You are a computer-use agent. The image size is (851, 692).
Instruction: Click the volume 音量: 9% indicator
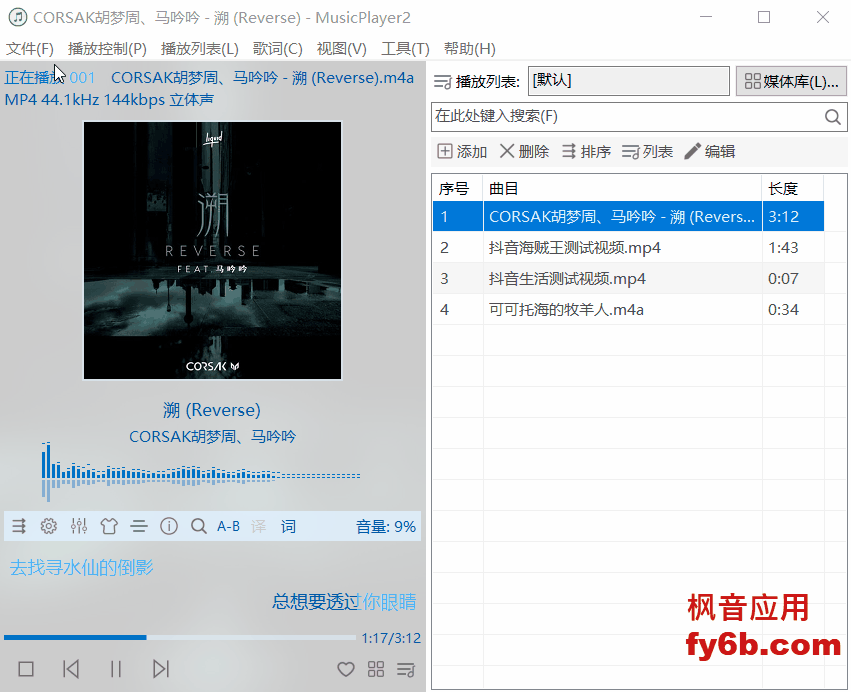click(386, 526)
